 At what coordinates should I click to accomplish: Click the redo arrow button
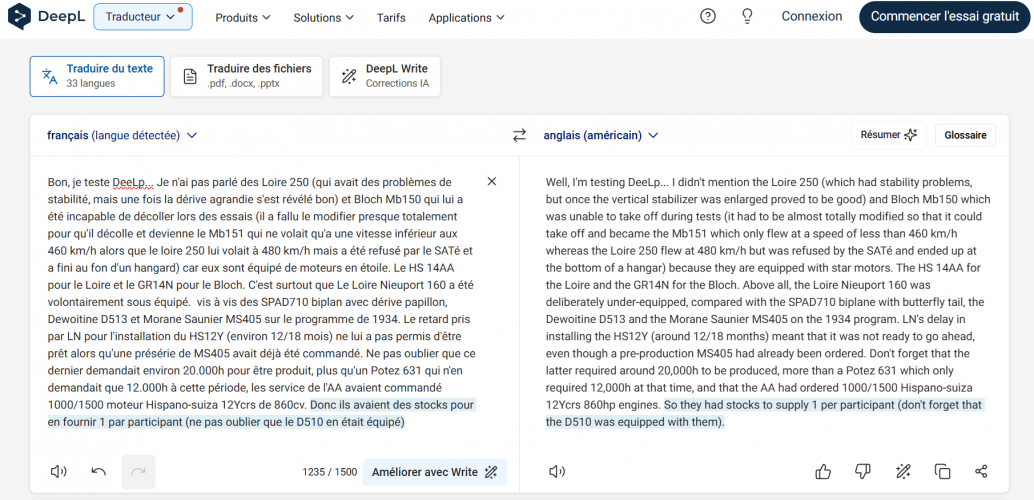click(138, 472)
